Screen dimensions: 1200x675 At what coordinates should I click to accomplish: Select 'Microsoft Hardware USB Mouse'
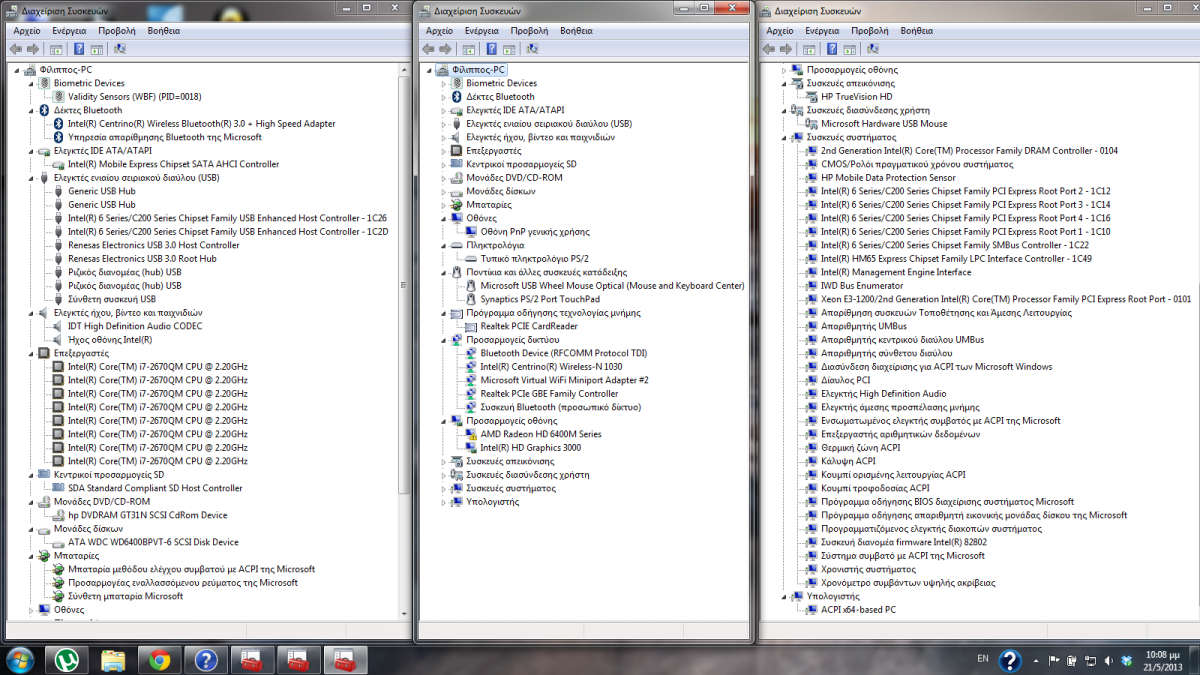coord(884,124)
